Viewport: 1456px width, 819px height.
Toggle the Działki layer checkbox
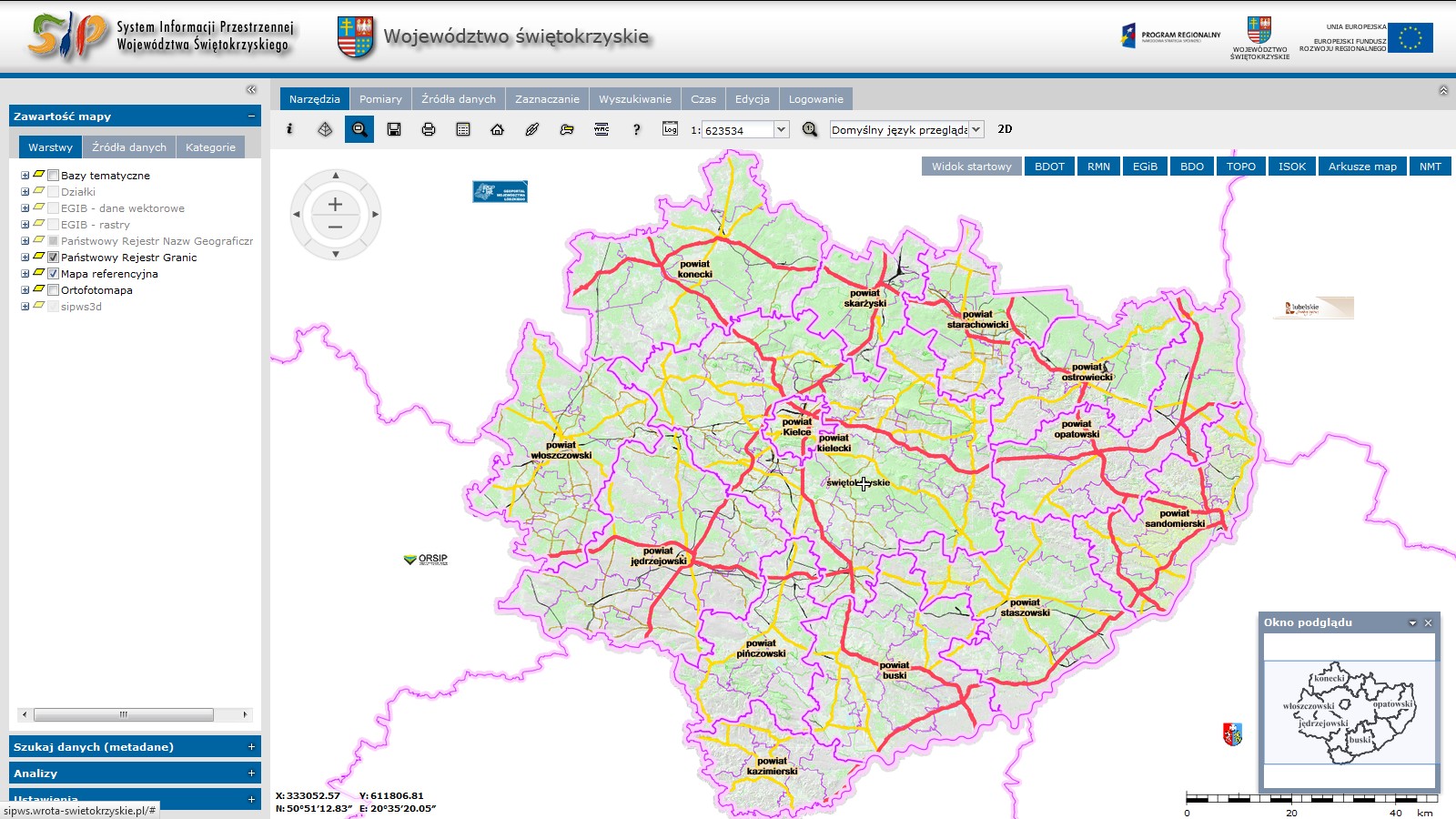coord(54,192)
